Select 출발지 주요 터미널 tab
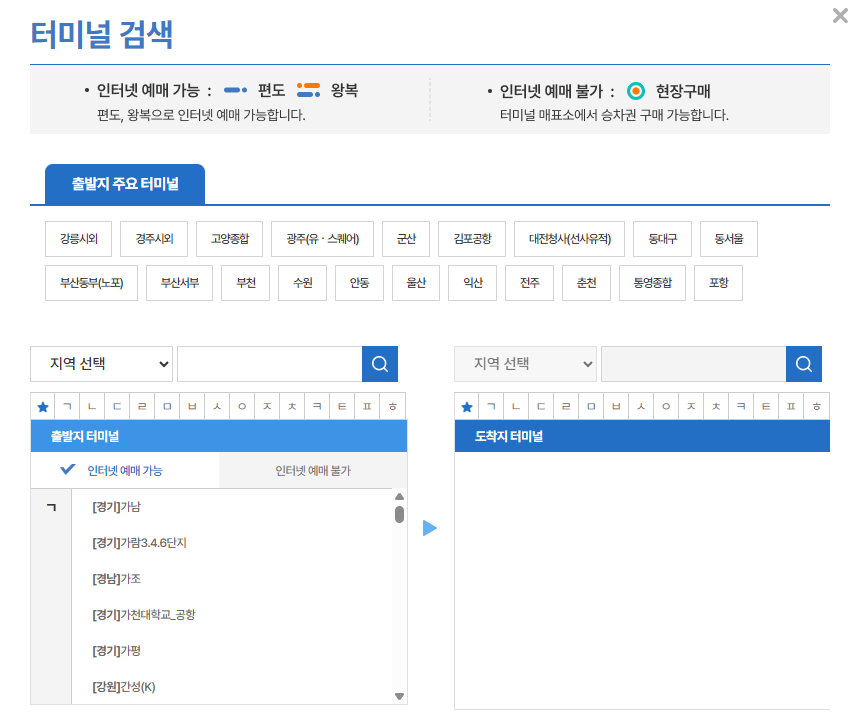The height and width of the screenshot is (713, 862). [x=125, y=184]
